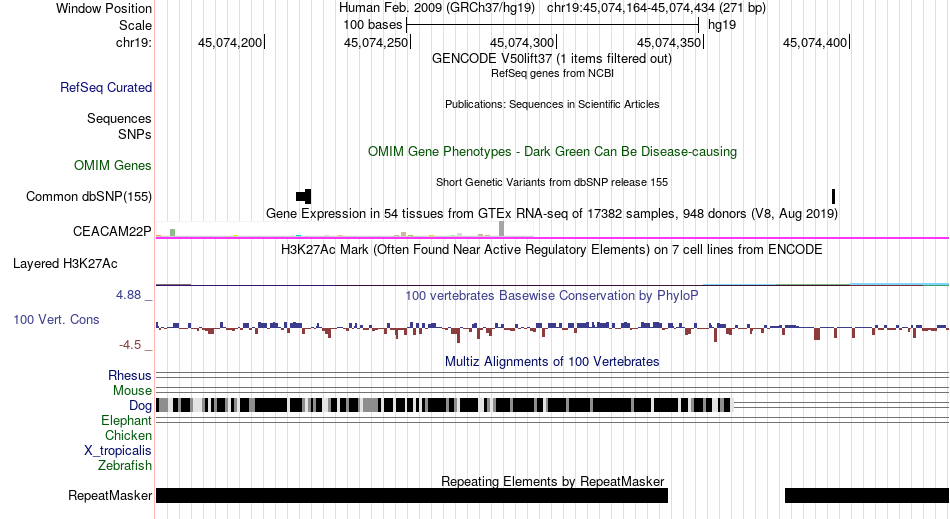Click the Rhesus alignment row label
950x519 pixels.
130,375
